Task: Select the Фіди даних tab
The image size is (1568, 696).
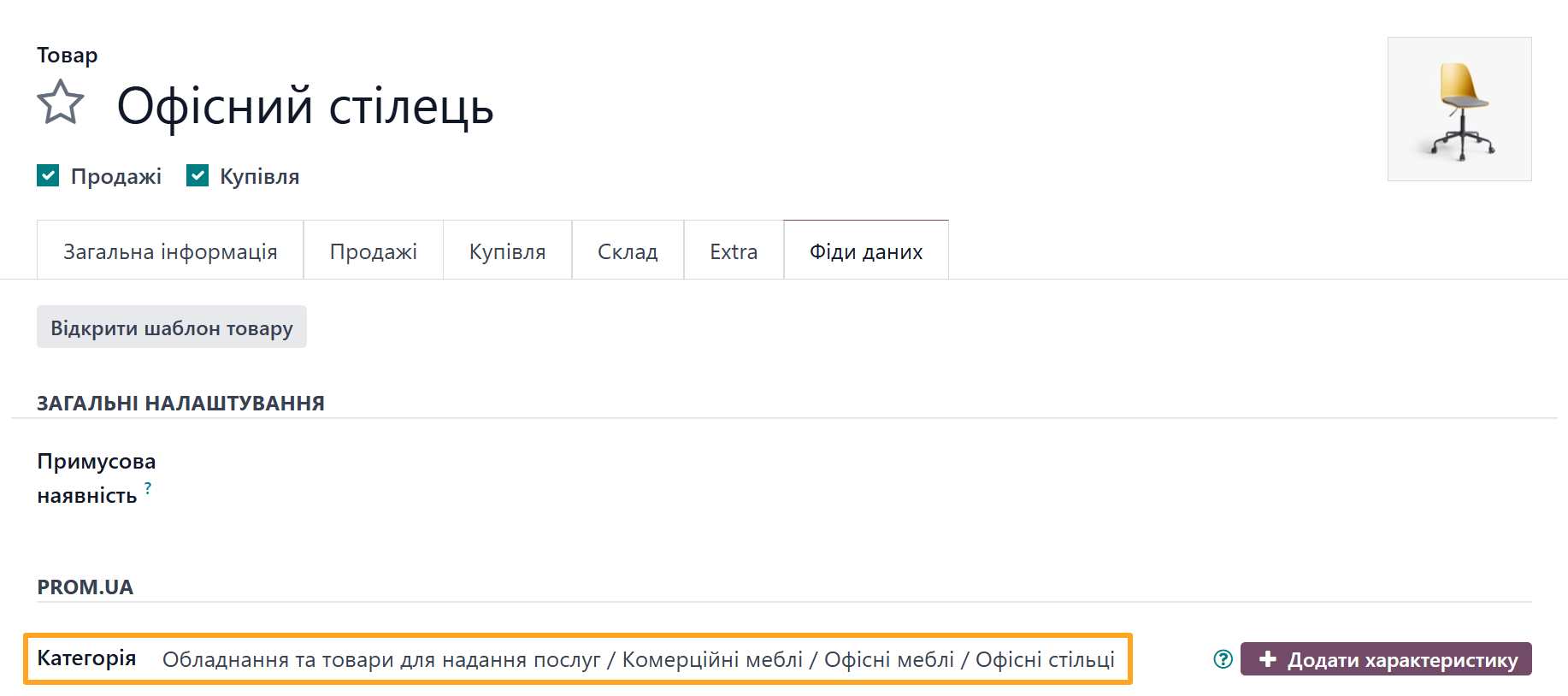Action: 866,251
